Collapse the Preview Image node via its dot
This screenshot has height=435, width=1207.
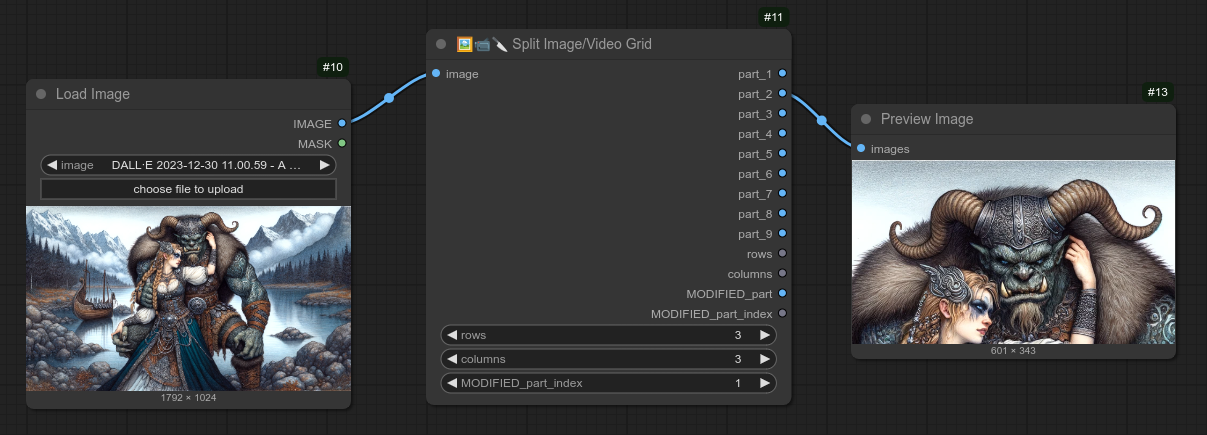coord(866,119)
